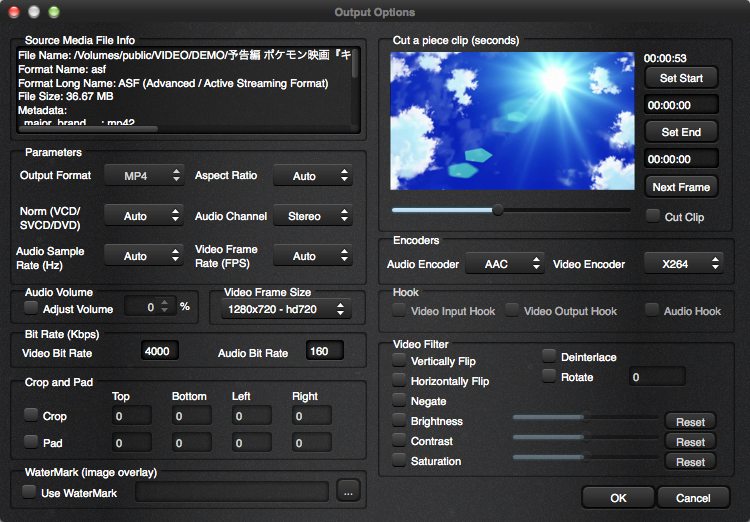Enable the Deinterlace video filter
Screen dimensions: 750x522
[549, 357]
